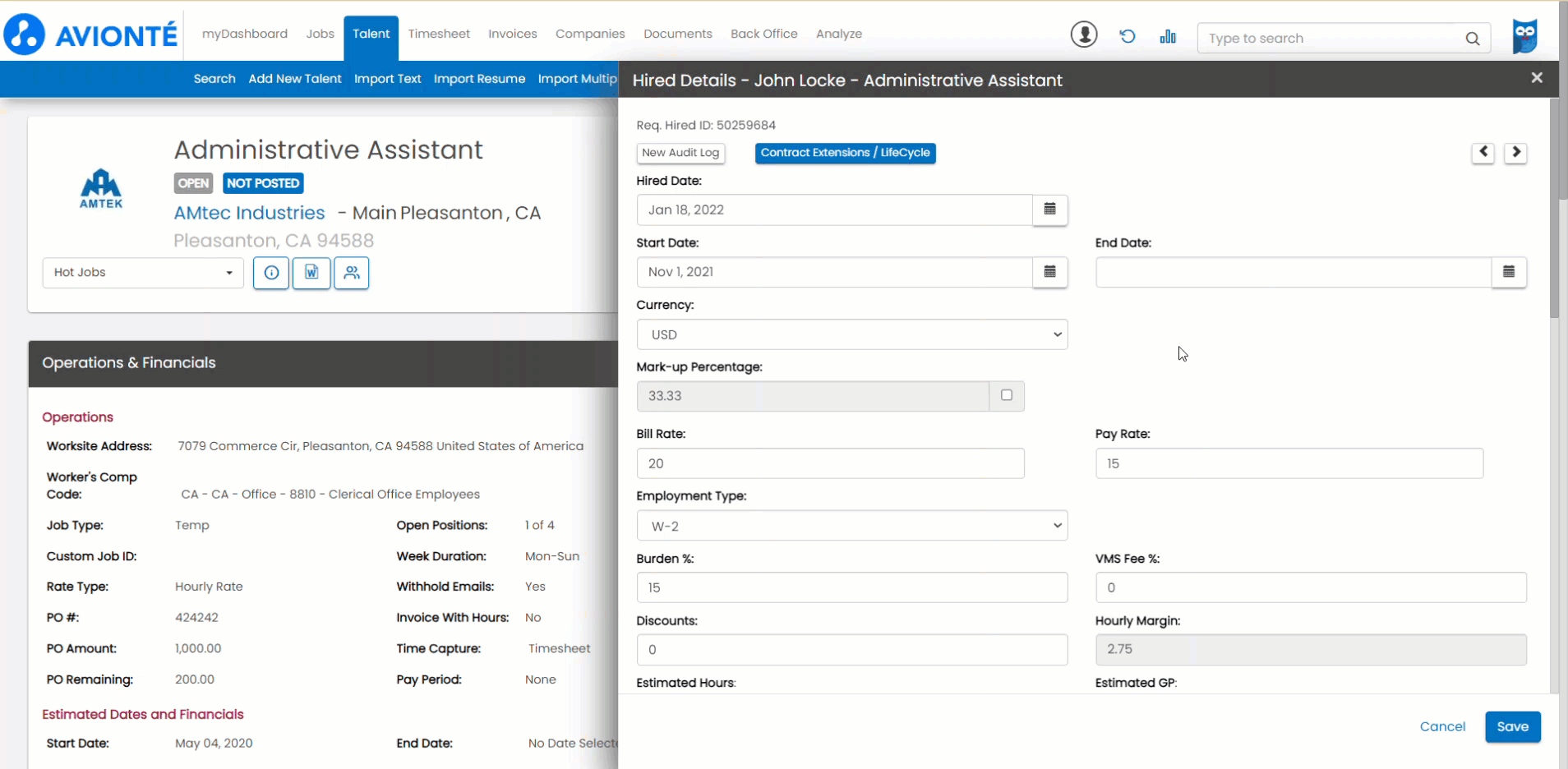1568x769 pixels.
Task: Open the owl assistant icon
Action: pos(1525,36)
